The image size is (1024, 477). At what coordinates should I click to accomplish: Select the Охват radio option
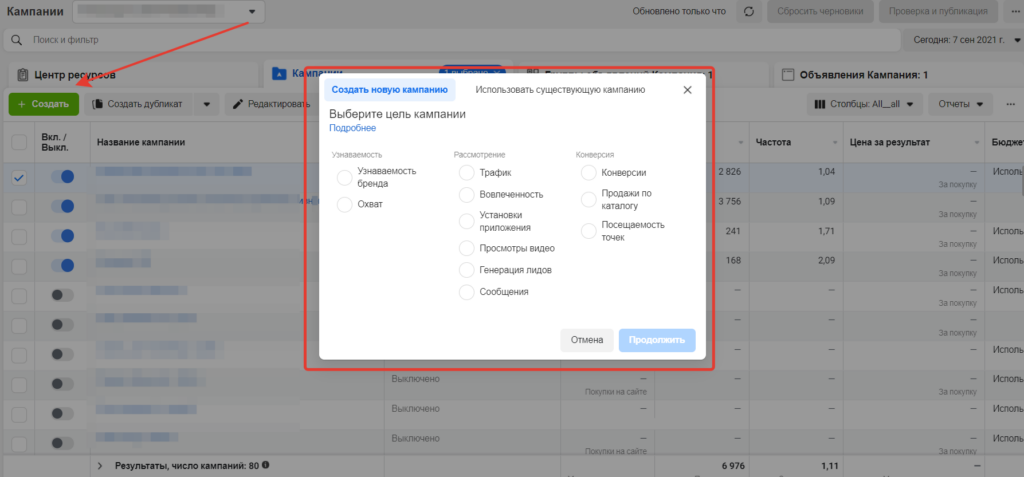345,205
